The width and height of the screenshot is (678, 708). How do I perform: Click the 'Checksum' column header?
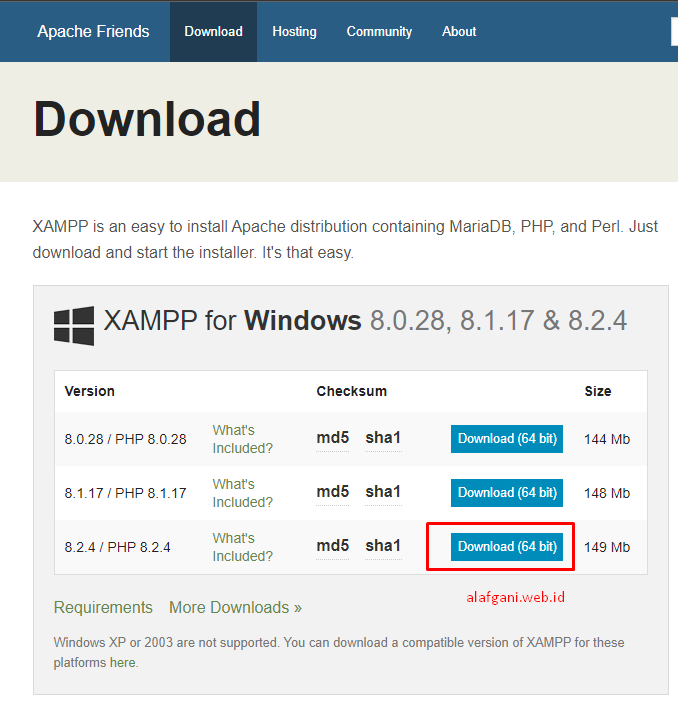coord(352,391)
